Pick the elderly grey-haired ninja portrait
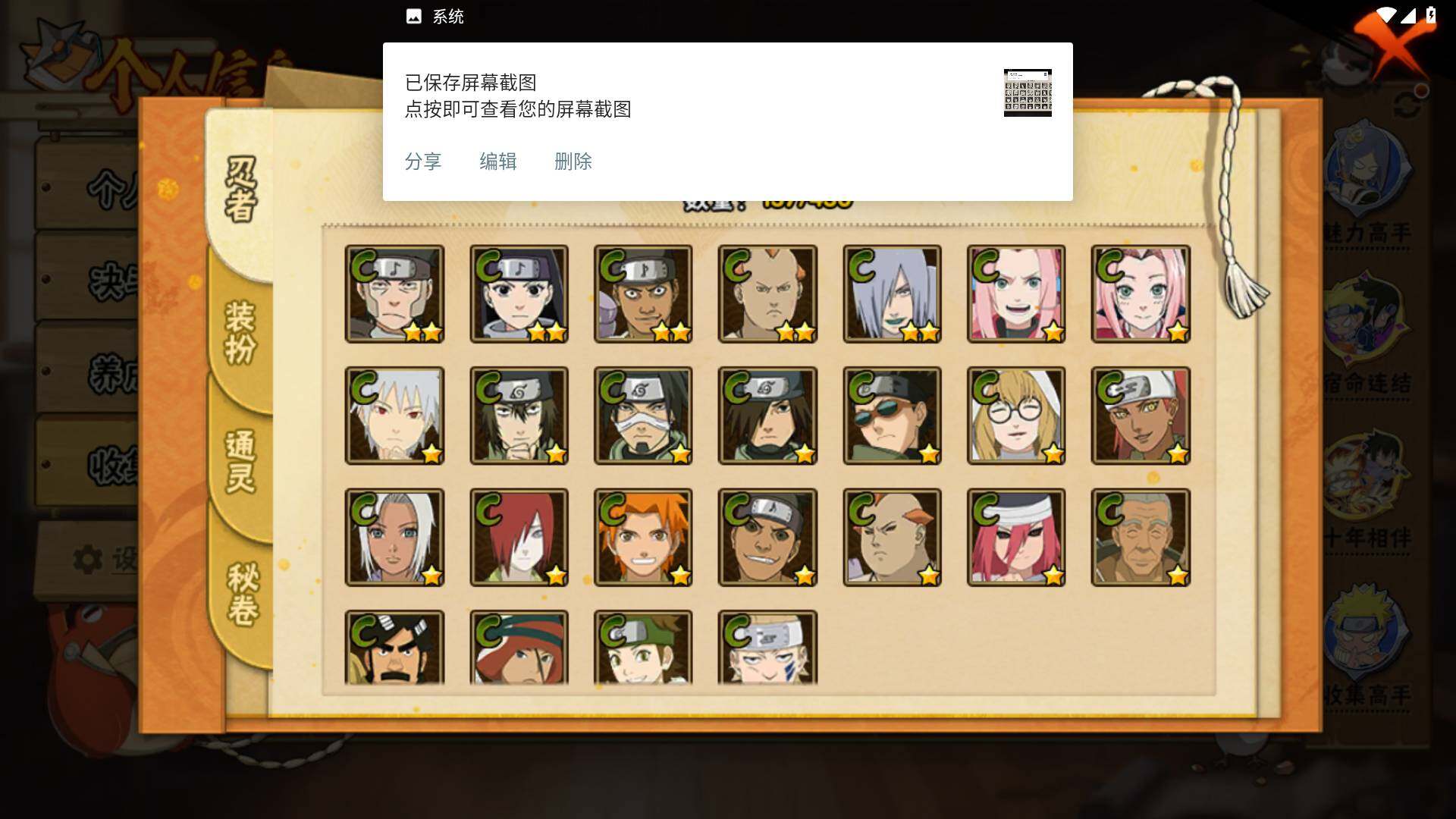 coord(1141,538)
